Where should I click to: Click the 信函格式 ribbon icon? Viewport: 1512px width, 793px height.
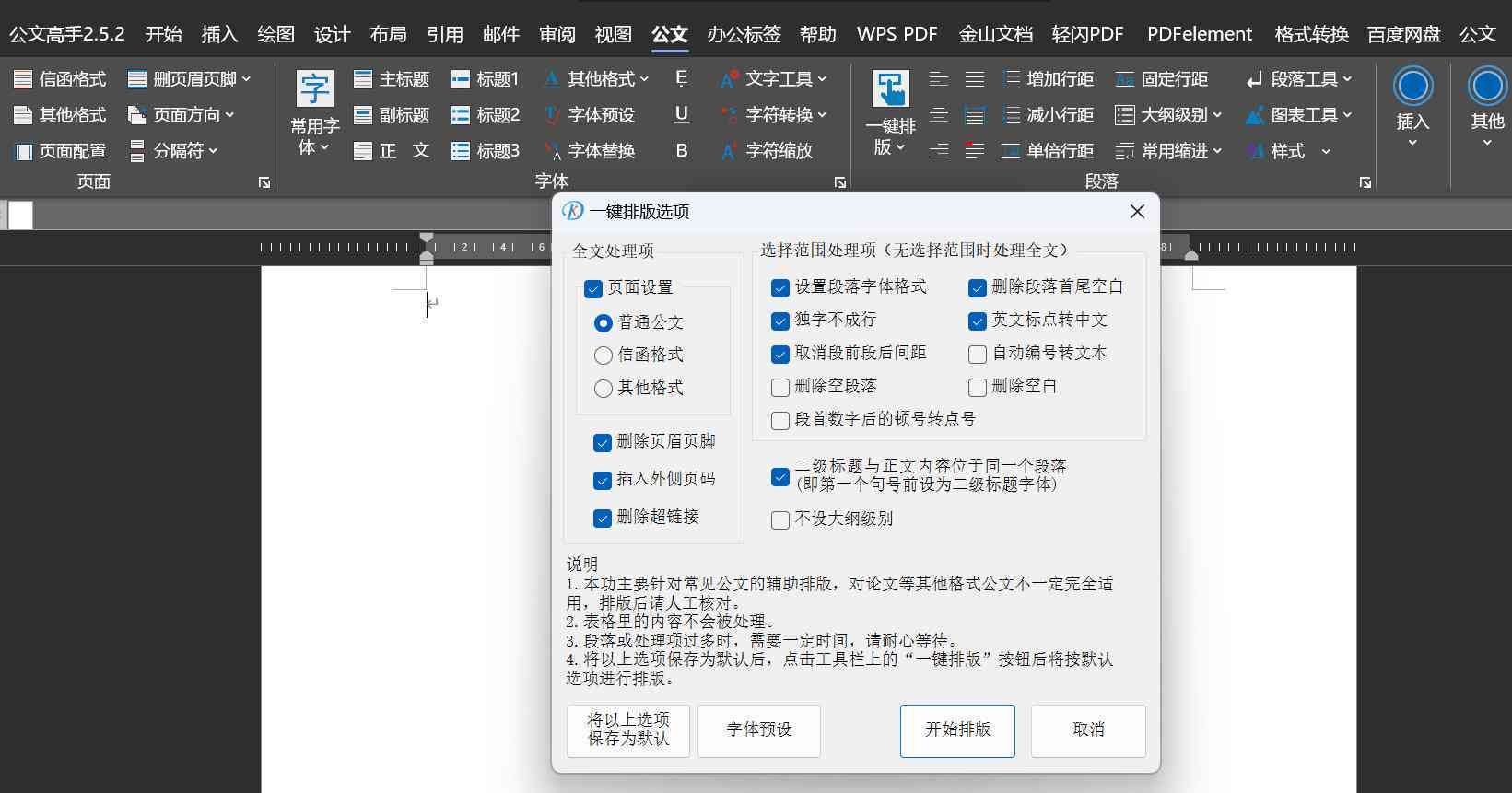pos(23,79)
